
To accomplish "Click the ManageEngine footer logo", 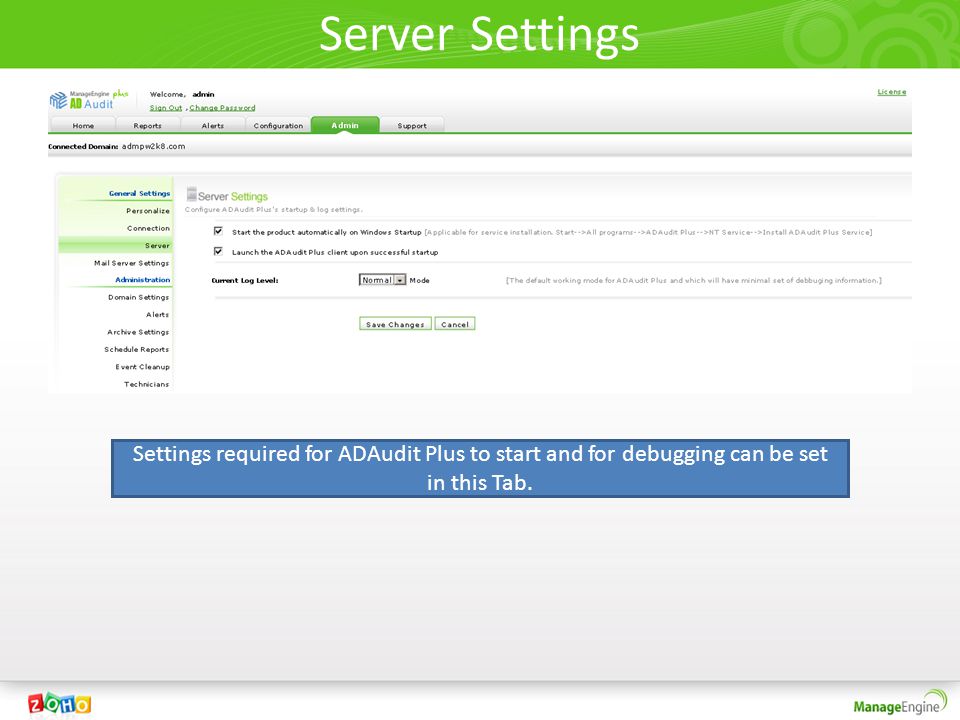I will point(900,703).
